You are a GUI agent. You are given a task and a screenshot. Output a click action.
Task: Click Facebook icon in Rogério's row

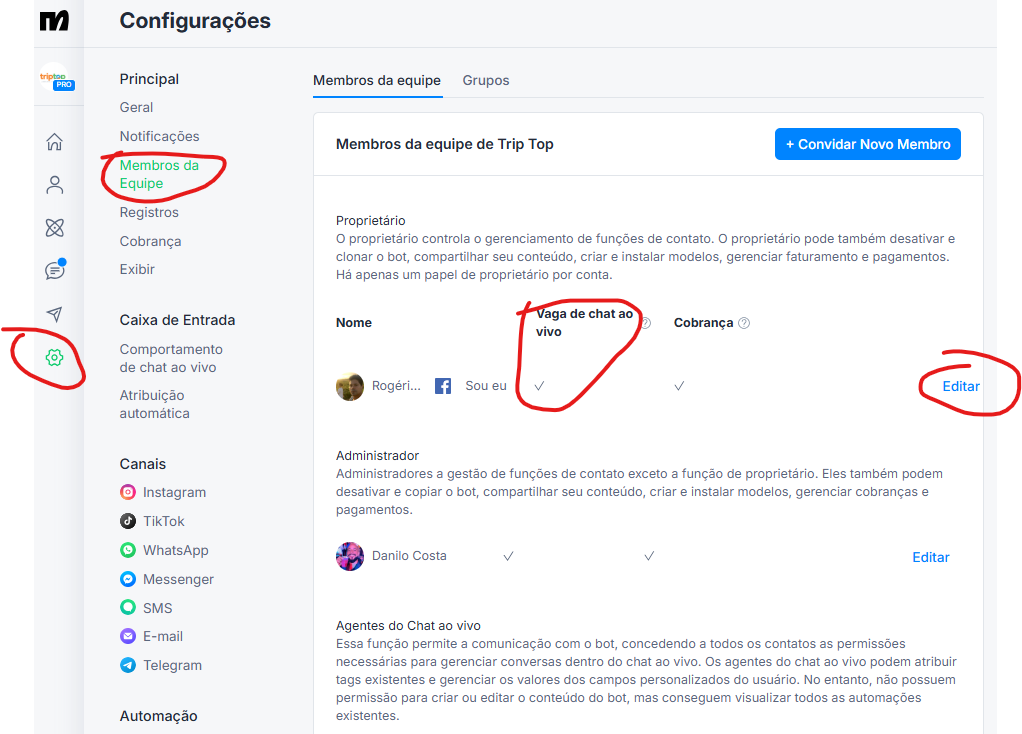(443, 386)
